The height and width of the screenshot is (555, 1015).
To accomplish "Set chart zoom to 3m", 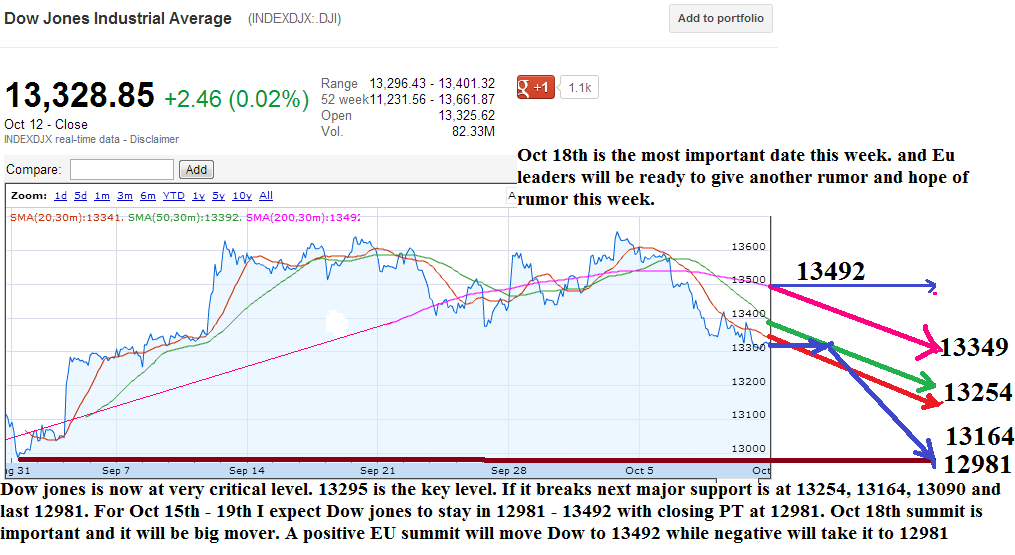I will pos(125,196).
